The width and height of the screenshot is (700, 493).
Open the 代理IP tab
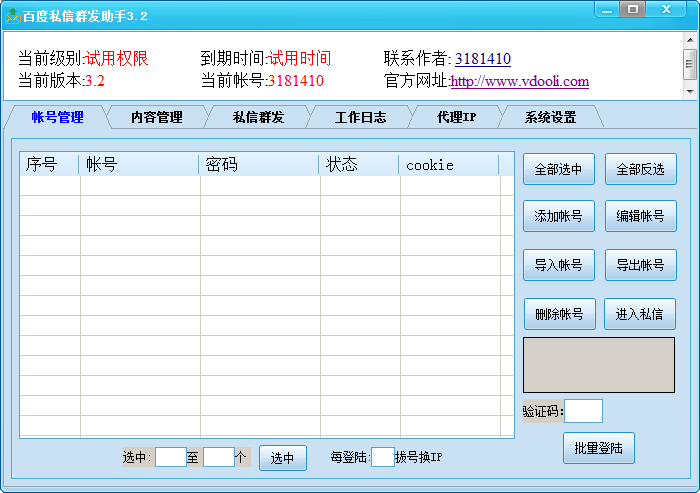click(456, 117)
